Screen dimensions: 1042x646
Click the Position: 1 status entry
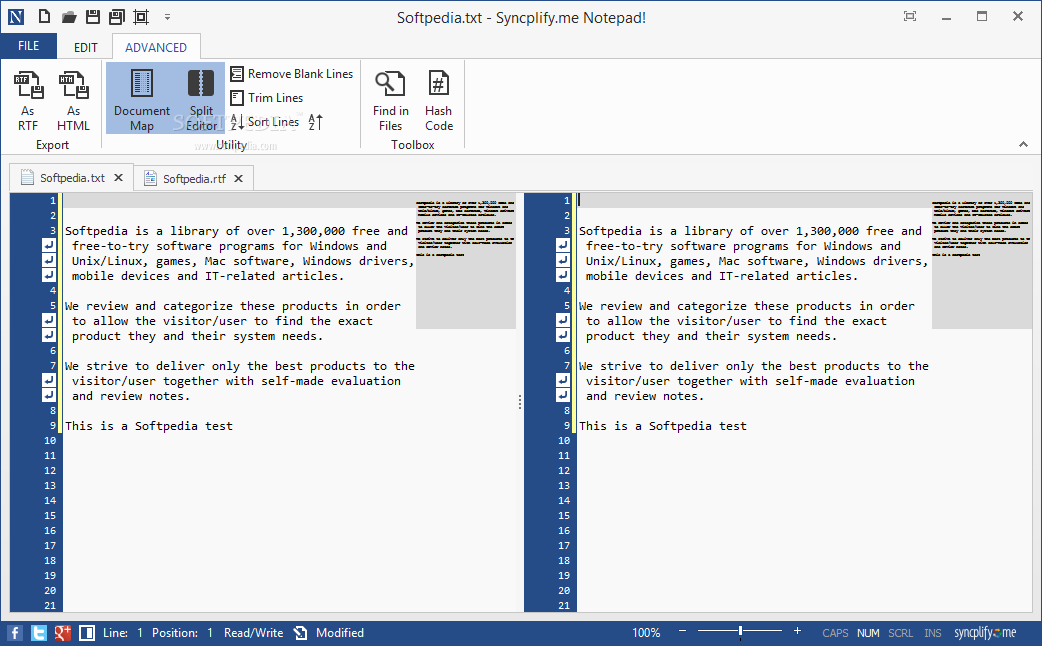(182, 633)
